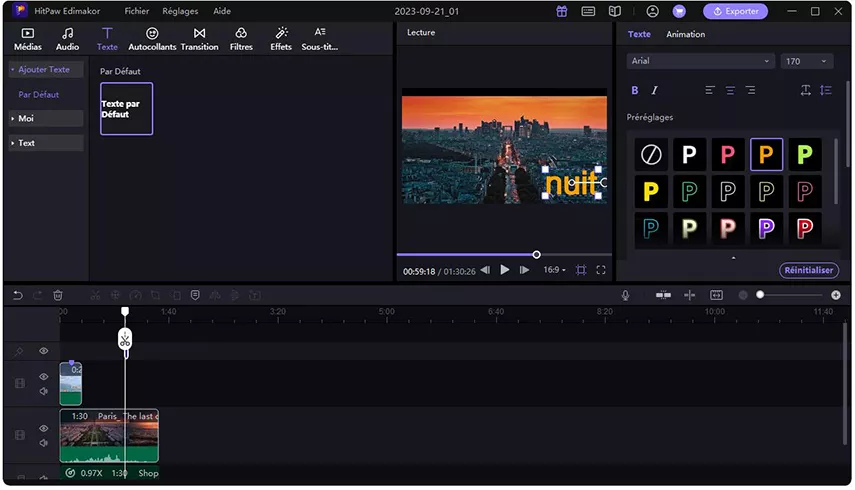
Task: Open the Fichier menu
Action: (136, 11)
